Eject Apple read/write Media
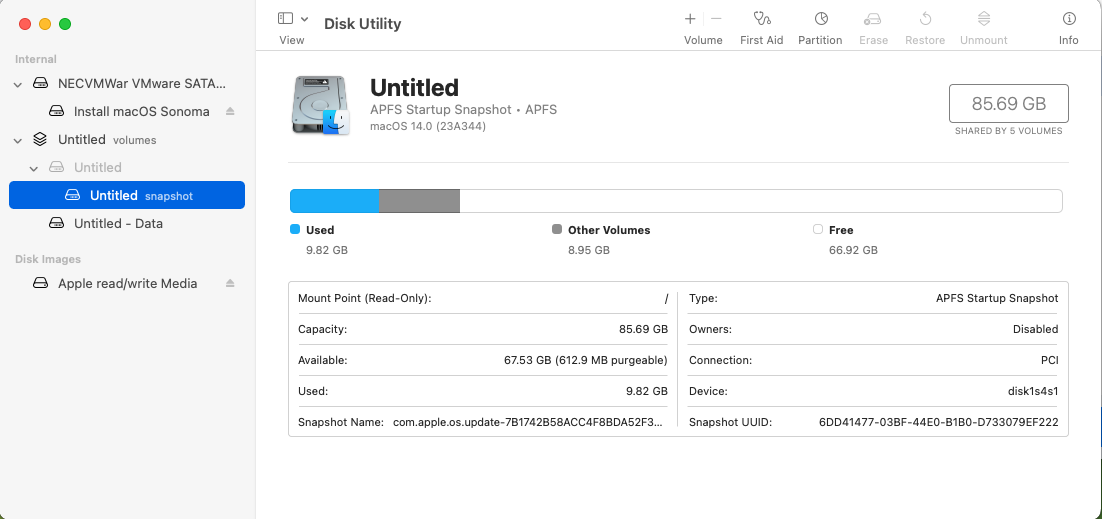Image resolution: width=1102 pixels, height=519 pixels. (x=230, y=283)
